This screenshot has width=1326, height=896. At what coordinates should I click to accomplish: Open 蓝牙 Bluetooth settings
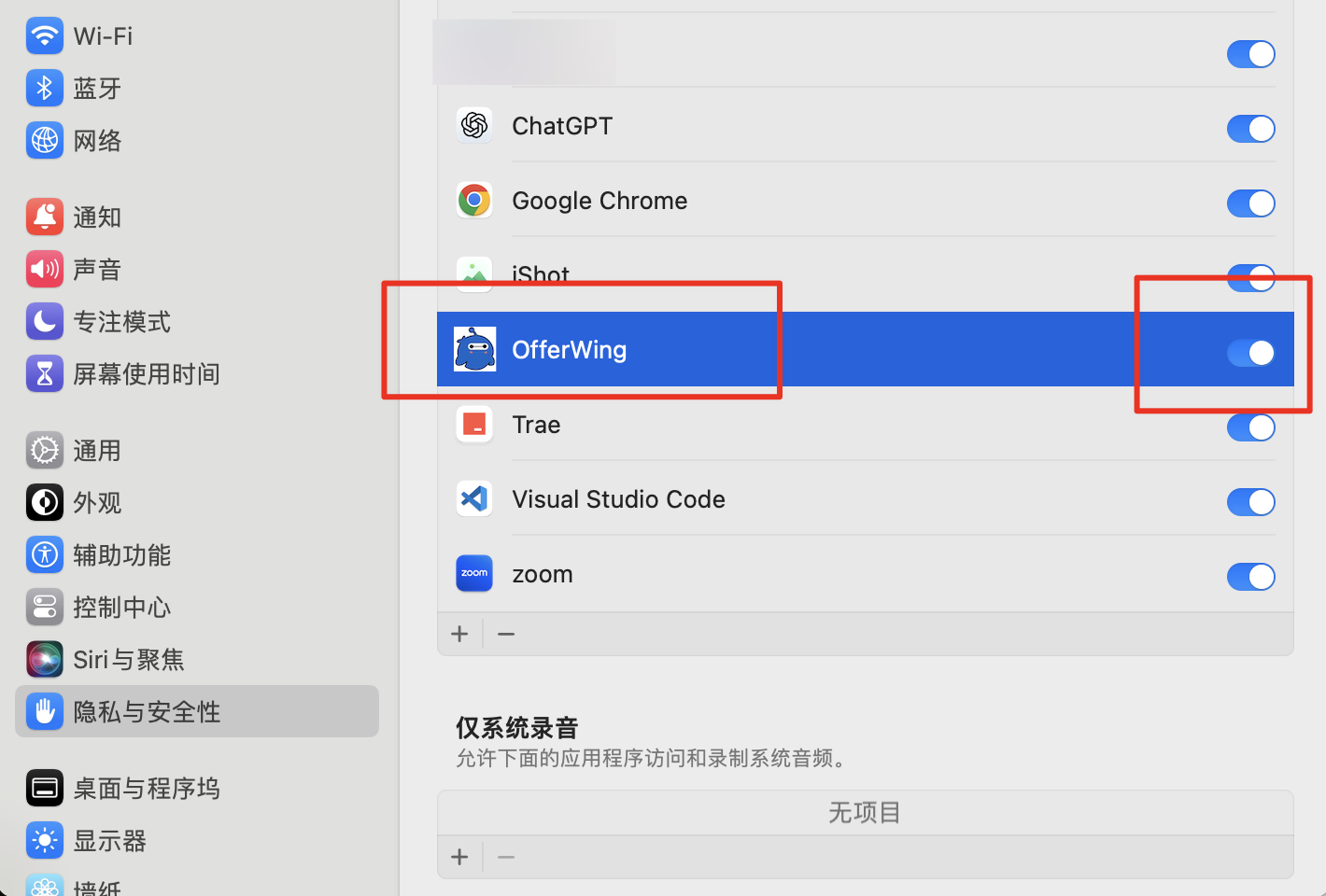click(97, 89)
